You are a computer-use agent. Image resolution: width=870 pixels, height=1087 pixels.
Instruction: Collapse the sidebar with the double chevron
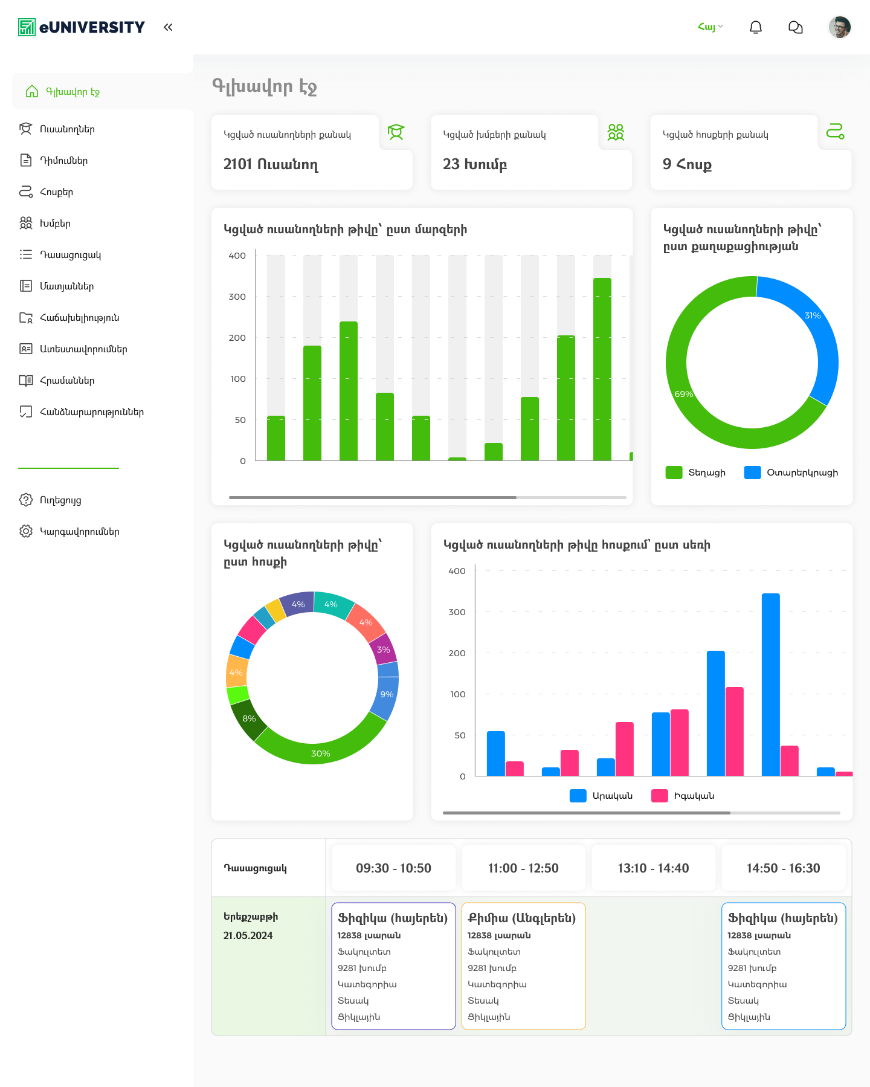[167, 27]
